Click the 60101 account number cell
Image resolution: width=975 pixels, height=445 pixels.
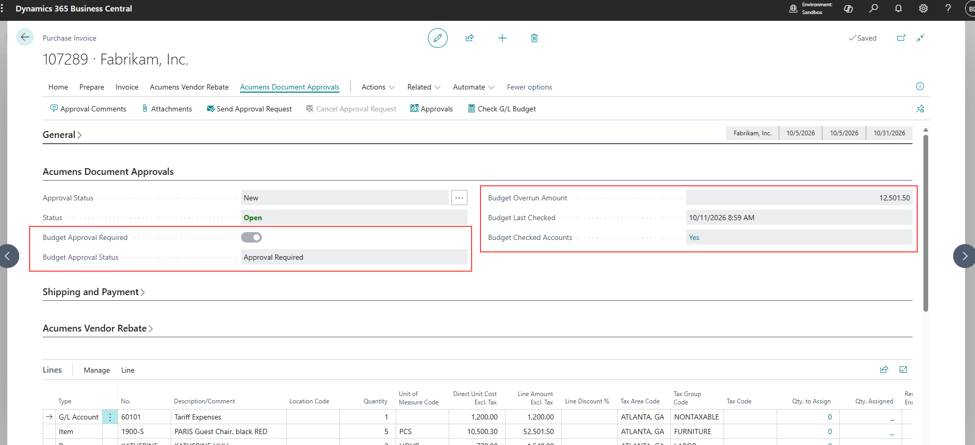click(143, 417)
